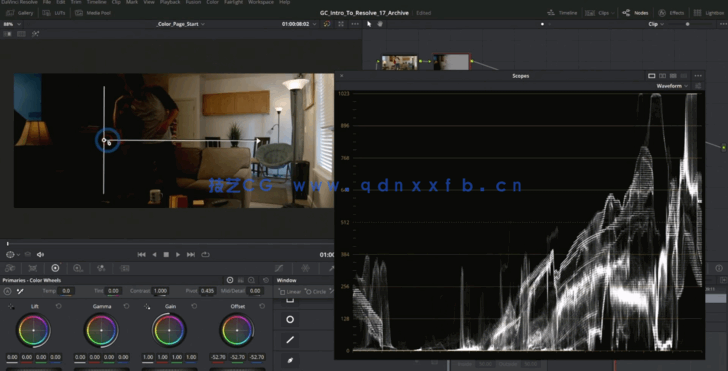This screenshot has width=728, height=371.
Task: Change the Waveform scope type dropdown
Action: 672,86
